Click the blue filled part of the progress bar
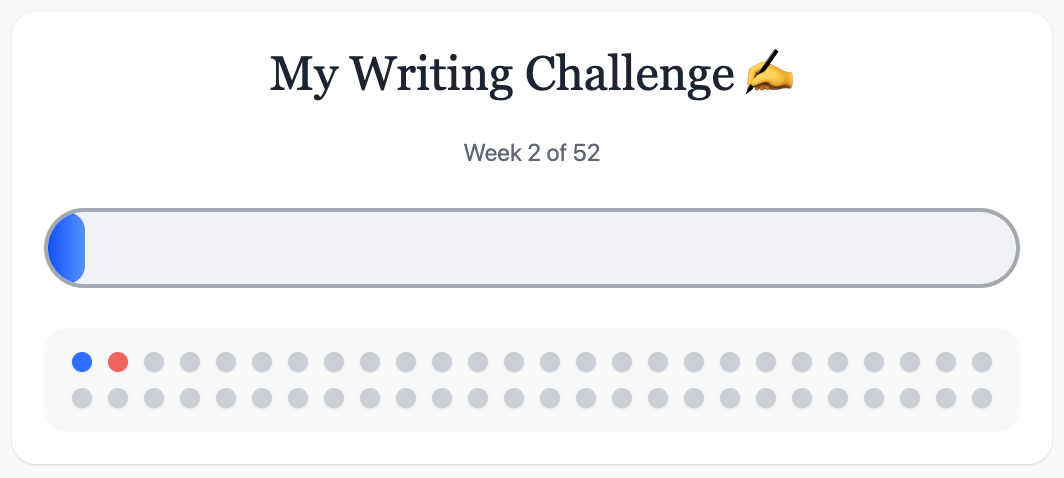Image resolution: width=1064 pixels, height=478 pixels. tap(67, 249)
